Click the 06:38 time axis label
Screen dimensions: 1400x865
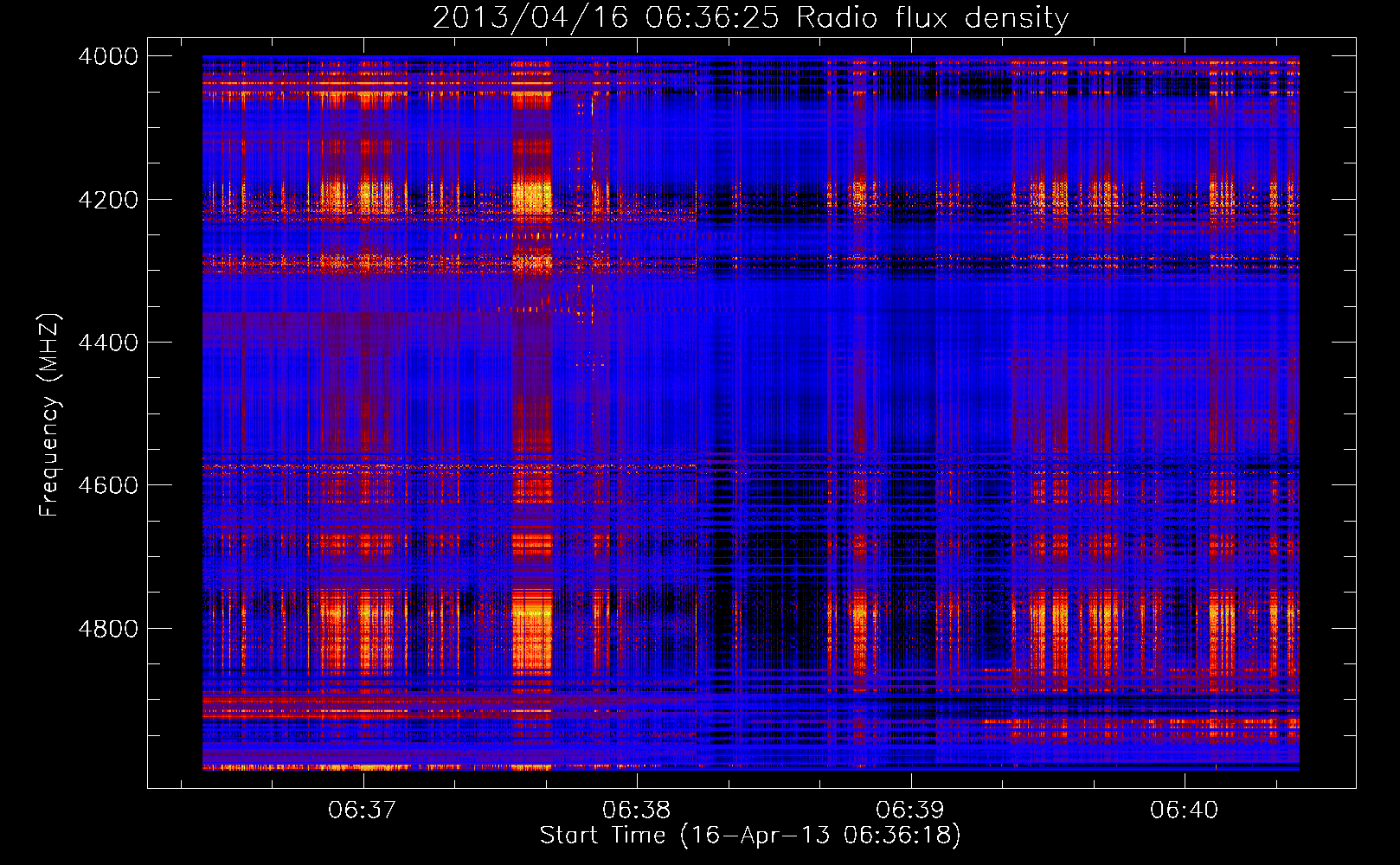636,810
